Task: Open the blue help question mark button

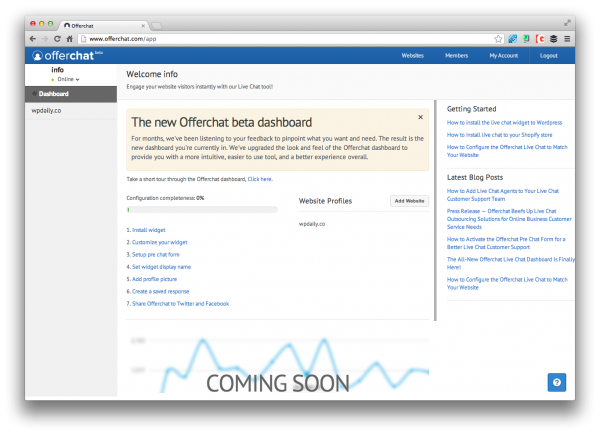Action: tap(557, 382)
